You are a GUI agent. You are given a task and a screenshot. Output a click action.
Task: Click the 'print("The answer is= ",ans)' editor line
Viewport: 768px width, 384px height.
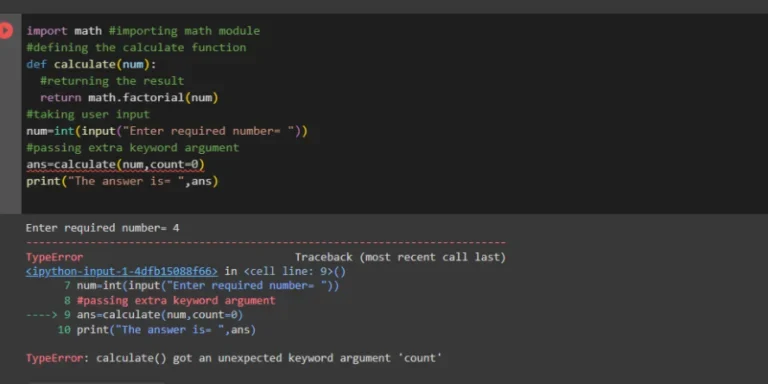(122, 181)
